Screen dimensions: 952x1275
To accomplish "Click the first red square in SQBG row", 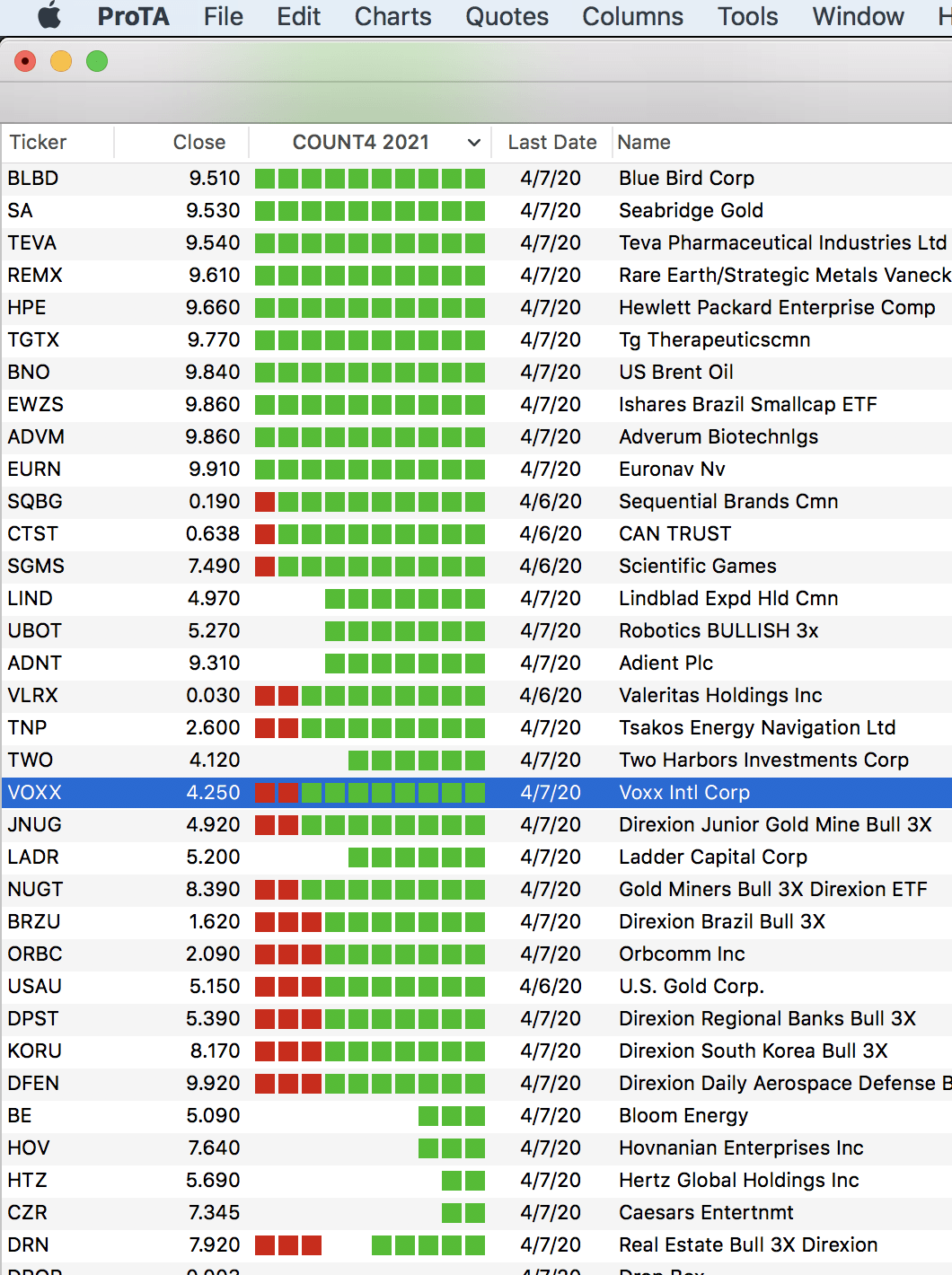I will tap(265, 502).
